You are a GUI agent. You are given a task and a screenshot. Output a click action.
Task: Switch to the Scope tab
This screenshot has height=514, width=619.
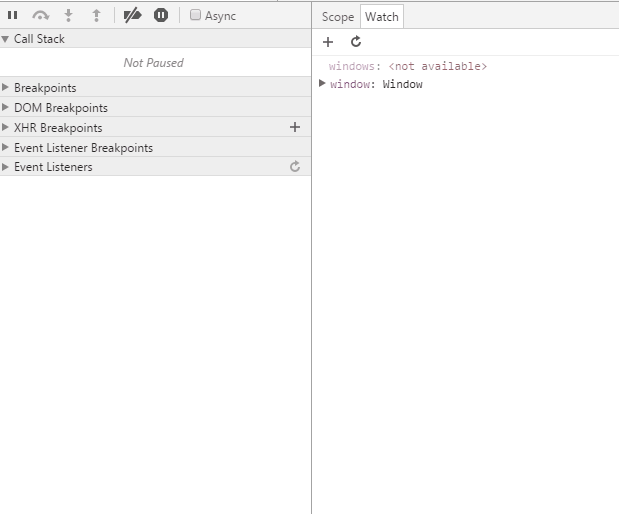click(x=338, y=17)
